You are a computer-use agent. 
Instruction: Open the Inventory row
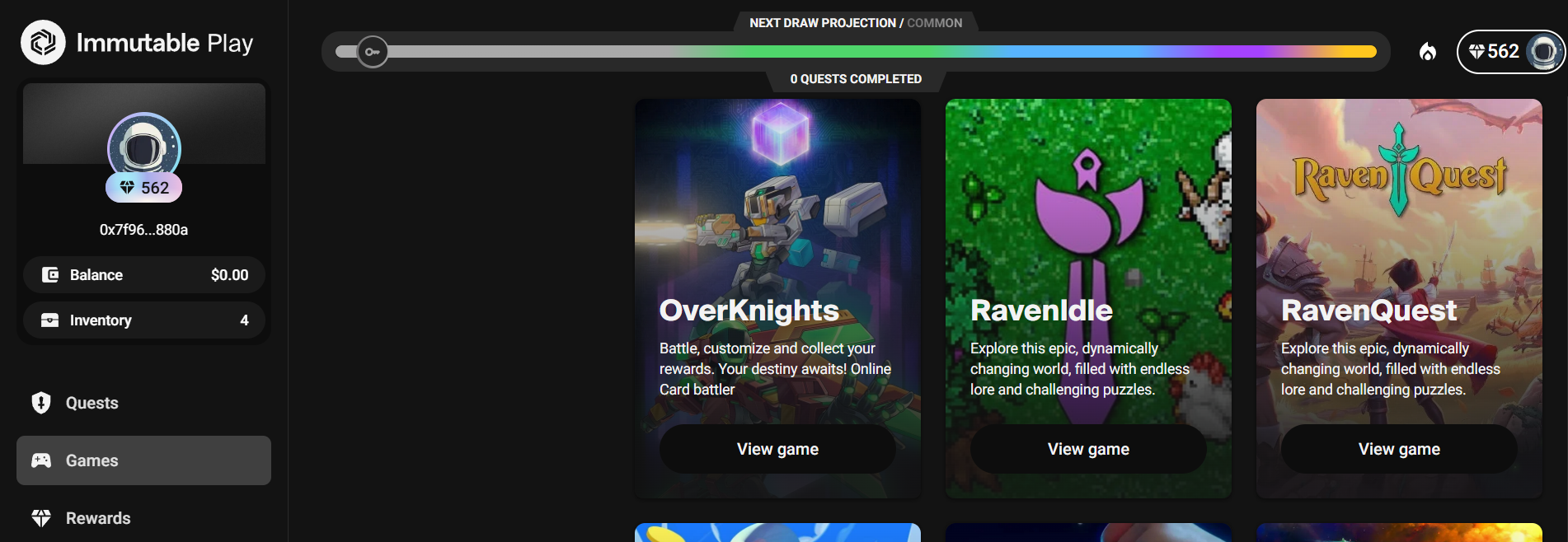click(144, 320)
